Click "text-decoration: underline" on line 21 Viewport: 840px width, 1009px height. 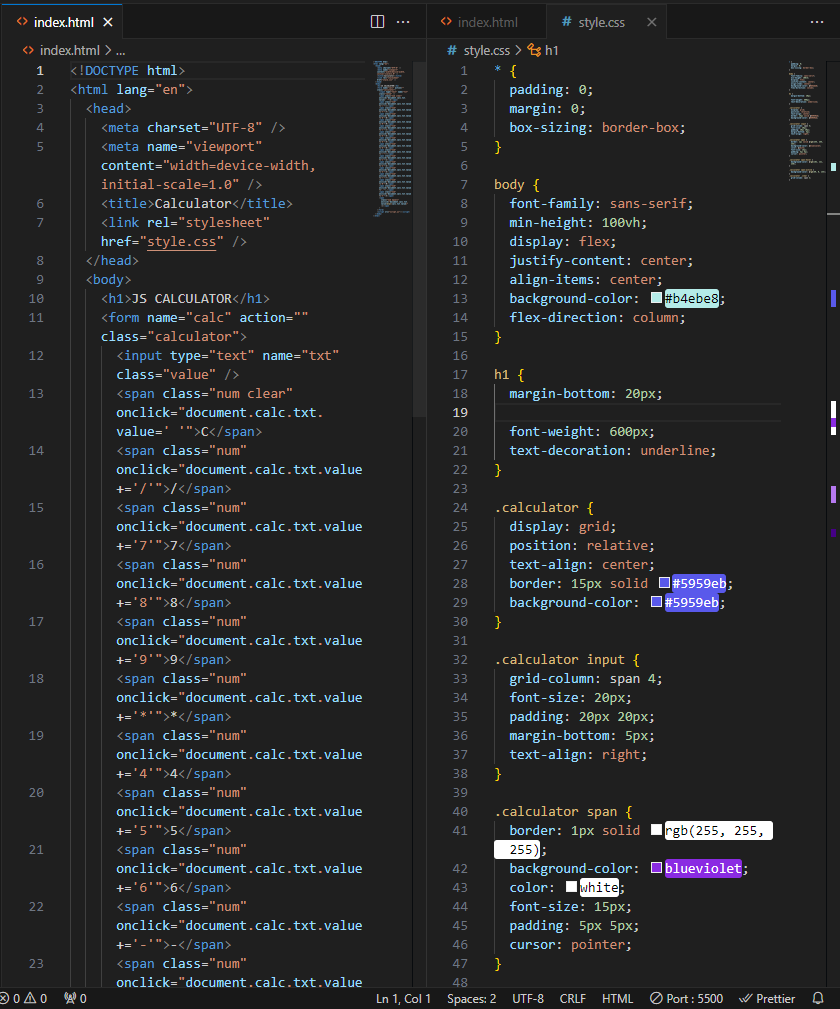(x=612, y=450)
